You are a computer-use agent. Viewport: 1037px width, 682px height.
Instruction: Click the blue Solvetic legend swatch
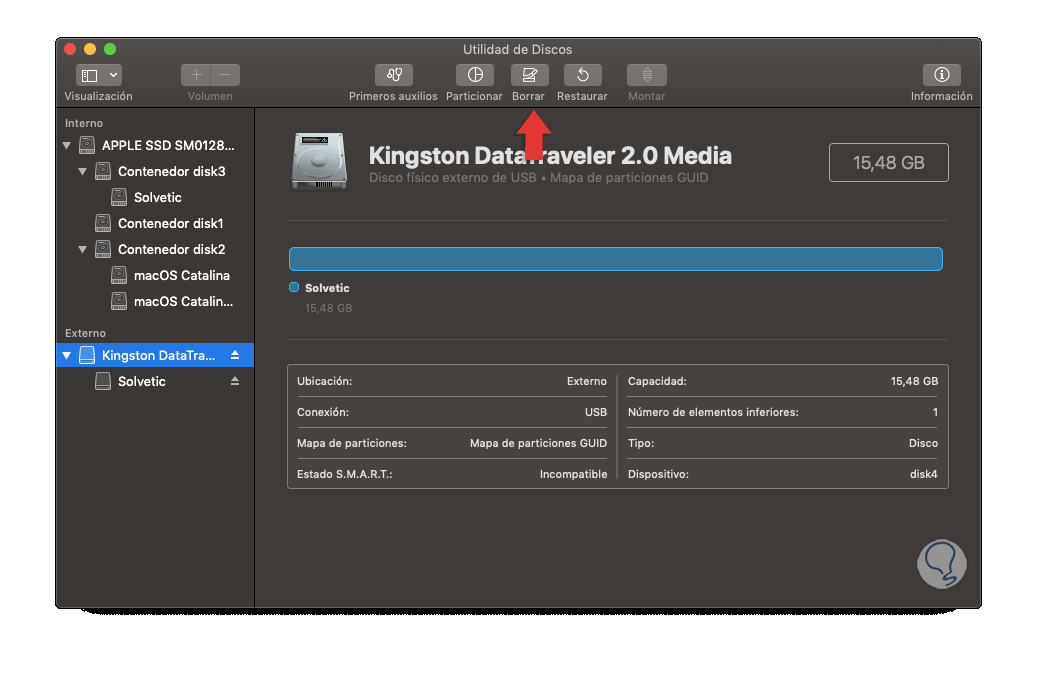(x=294, y=287)
